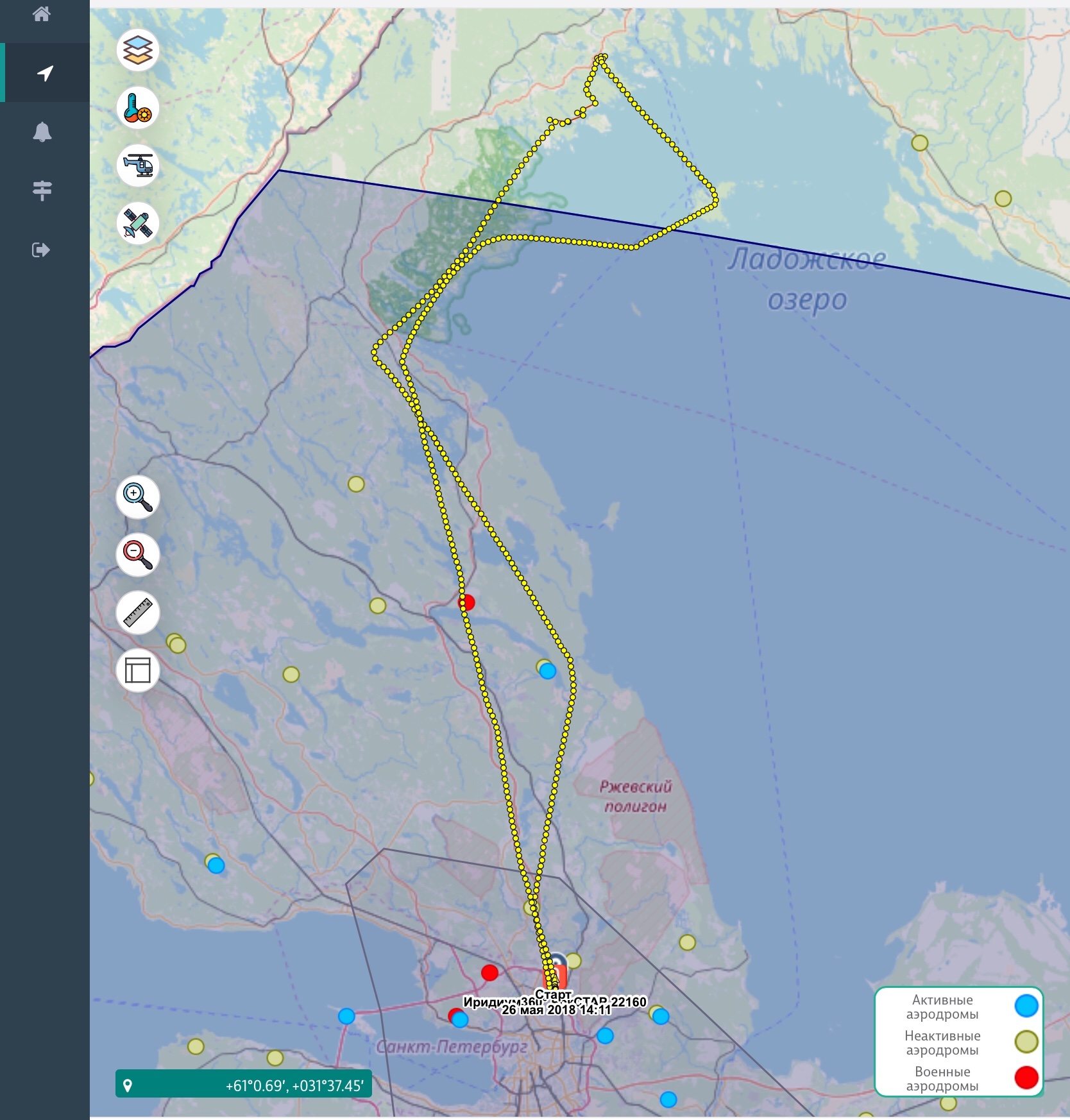
Task: Select the navigation arrow sidebar tab
Action: click(x=45, y=73)
